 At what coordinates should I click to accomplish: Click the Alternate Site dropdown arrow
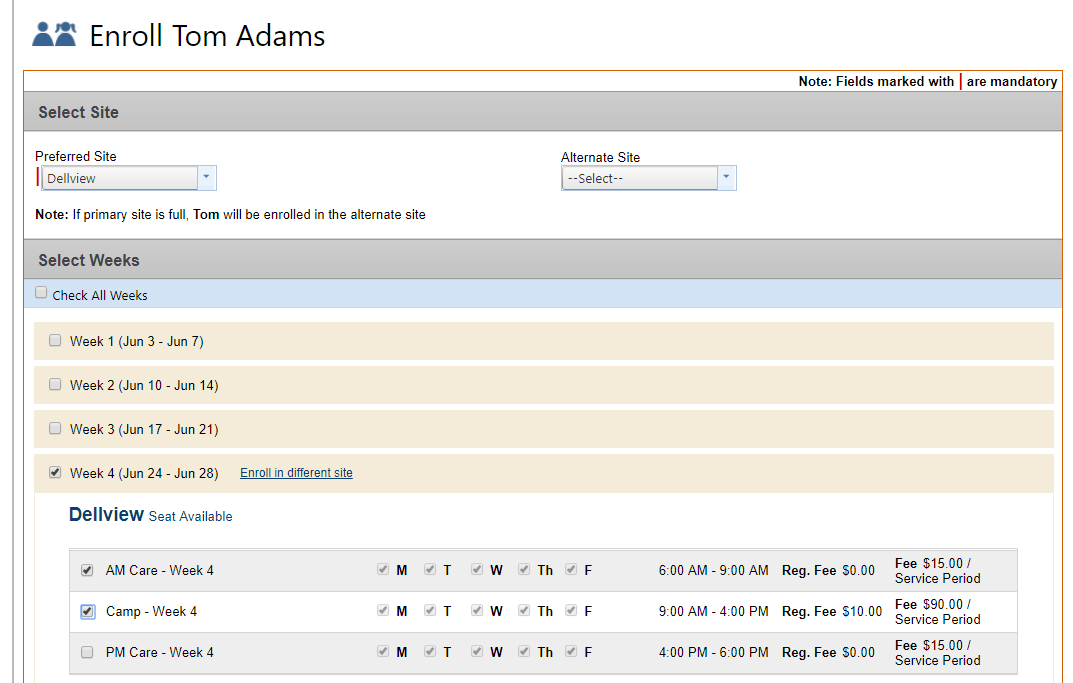tap(727, 178)
